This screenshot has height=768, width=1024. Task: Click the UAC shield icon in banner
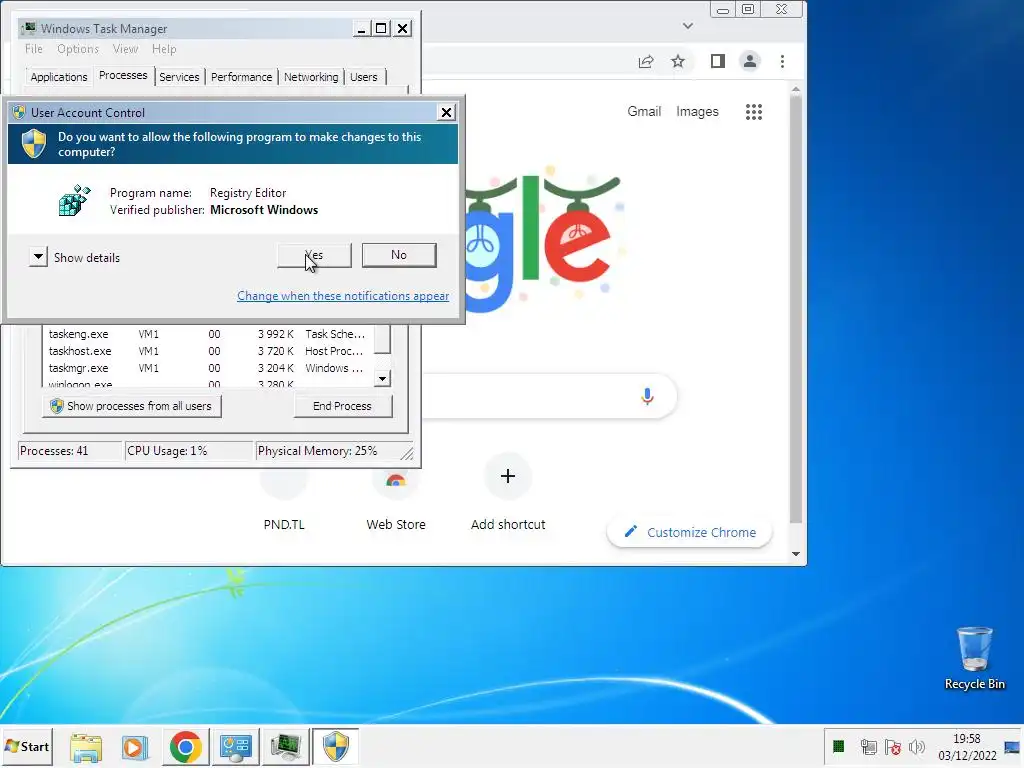pyautogui.click(x=34, y=144)
